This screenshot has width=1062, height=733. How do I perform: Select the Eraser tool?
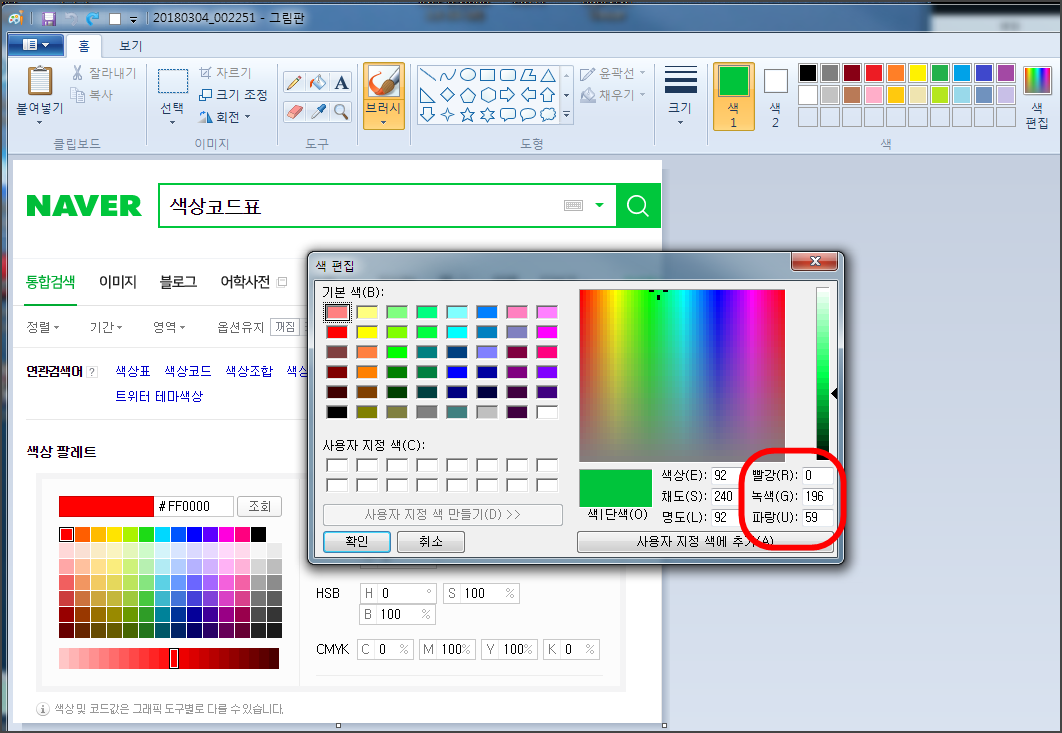295,112
